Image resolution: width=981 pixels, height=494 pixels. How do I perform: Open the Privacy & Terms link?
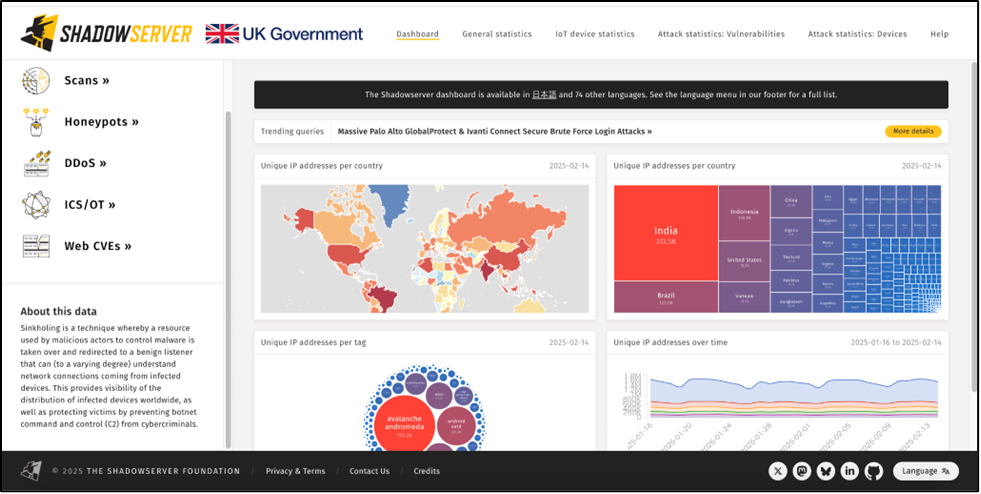(295, 471)
